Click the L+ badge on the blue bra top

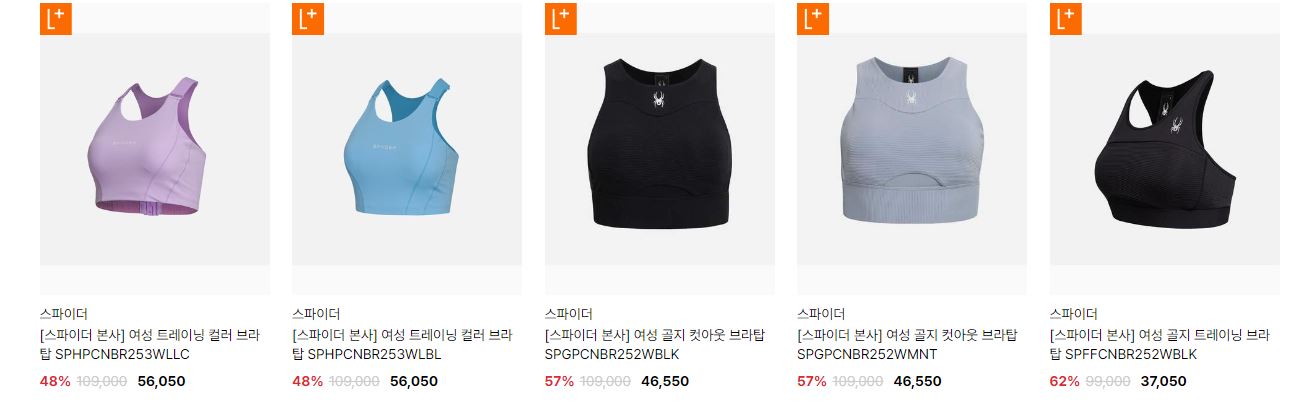tap(308, 19)
